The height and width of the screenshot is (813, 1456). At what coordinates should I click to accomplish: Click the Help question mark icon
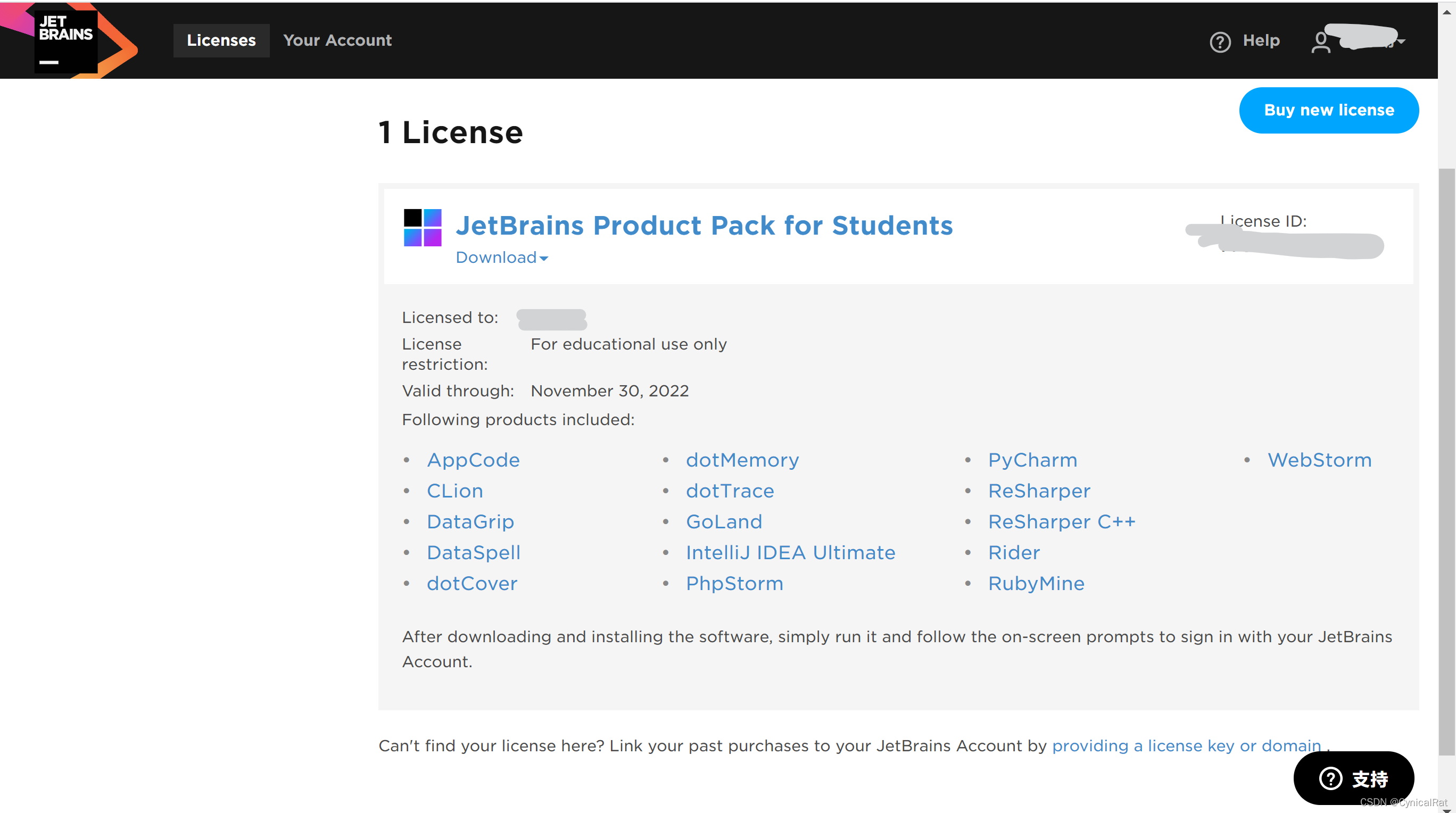[1220, 42]
